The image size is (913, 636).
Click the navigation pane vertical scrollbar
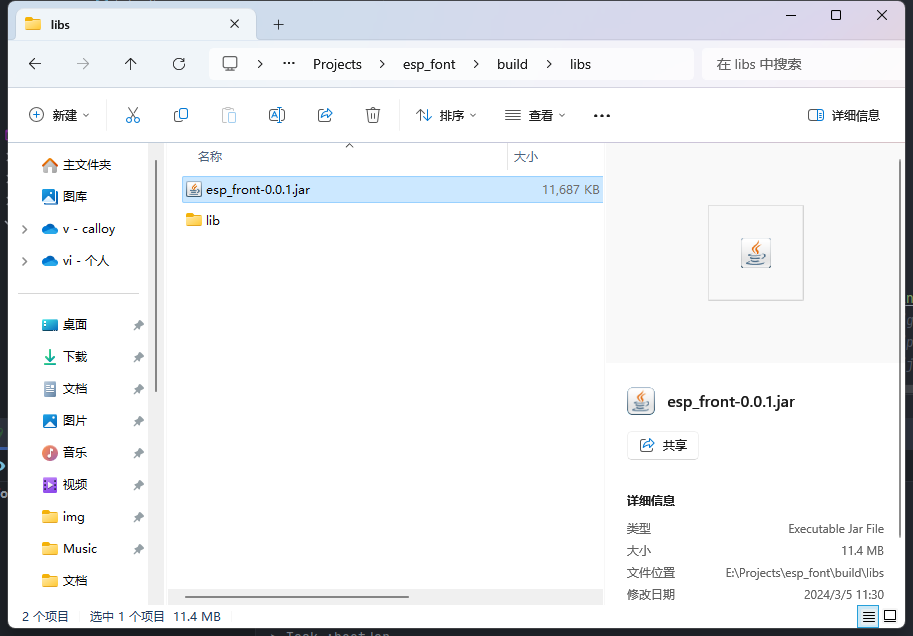pos(155,276)
